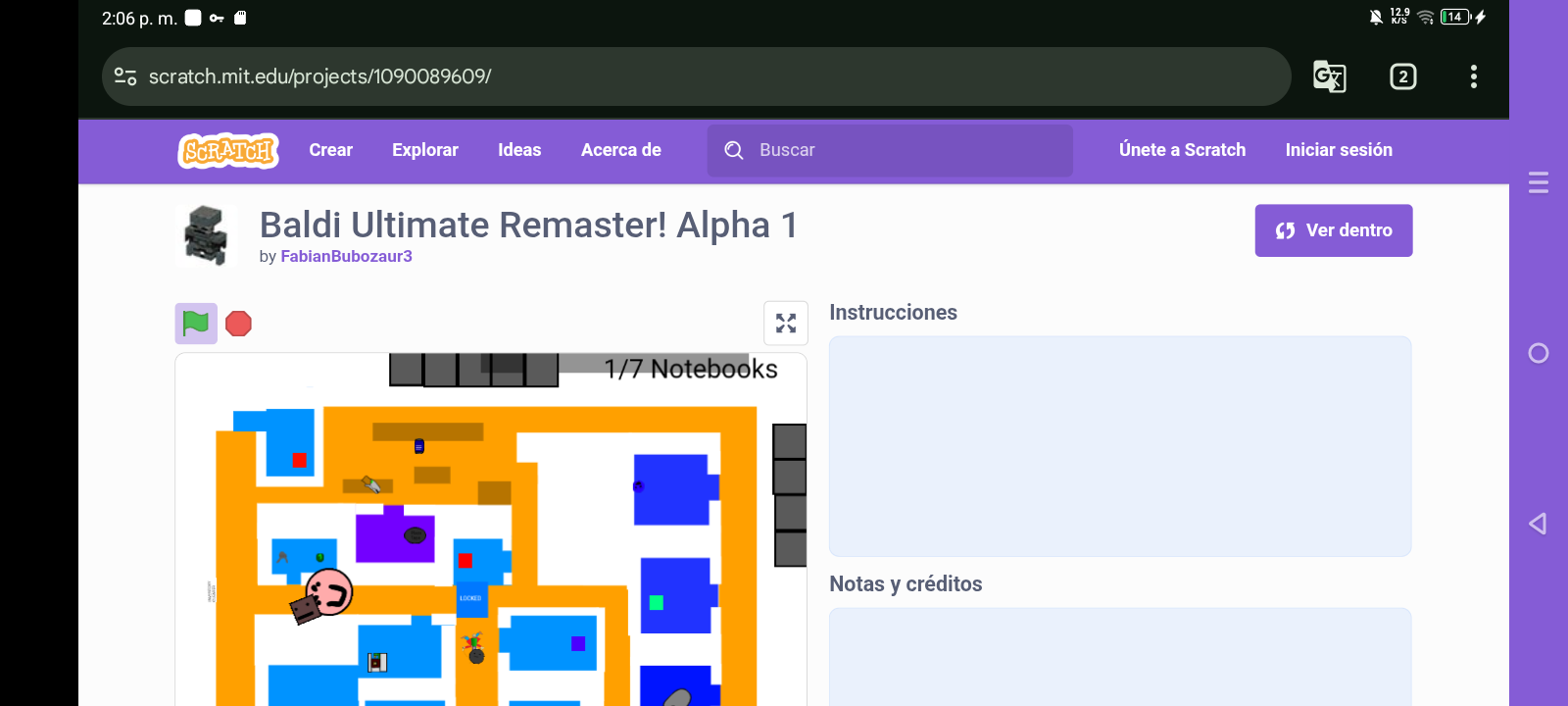
Task: Click the search magnifier icon
Action: click(x=734, y=150)
